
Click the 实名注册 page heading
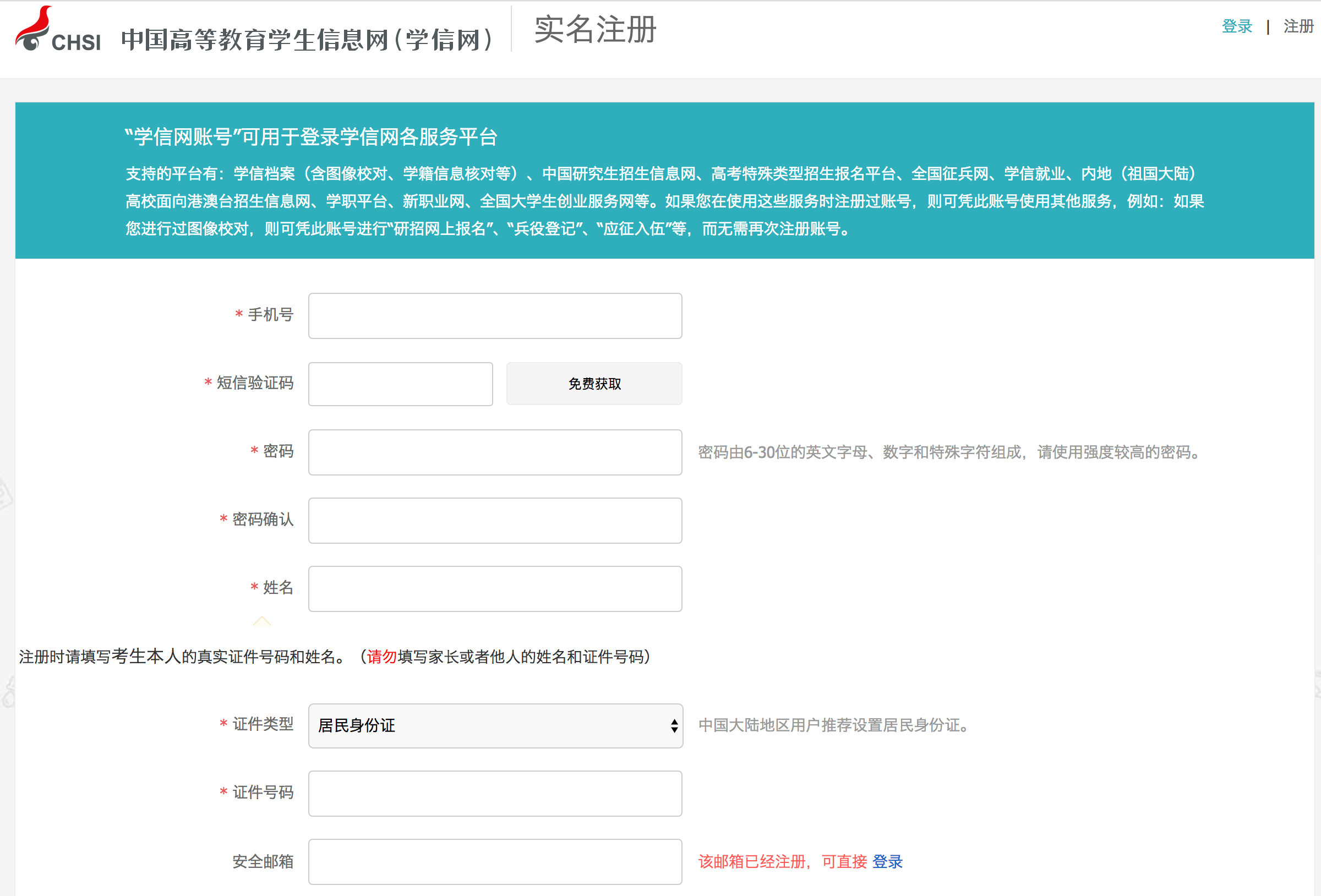click(595, 30)
